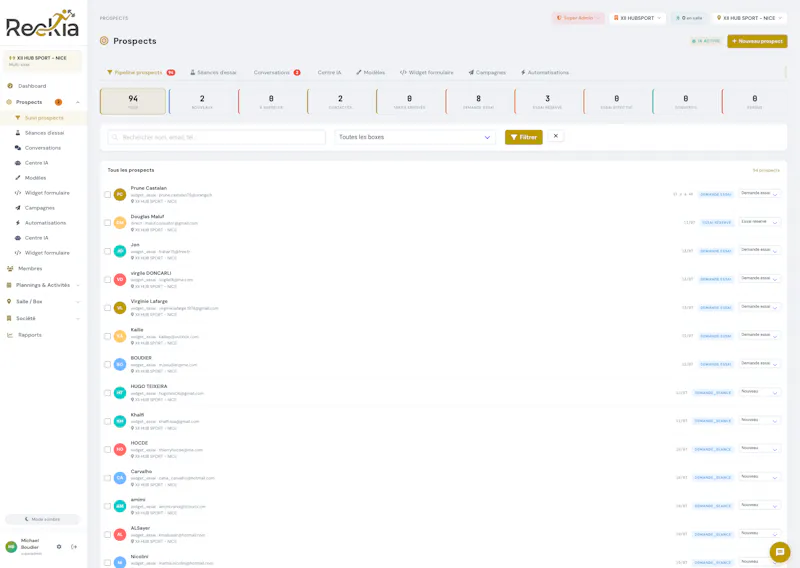This screenshot has height=568, width=800.
Task: Click the PC avatar of Prune Castalan
Action: [120, 194]
